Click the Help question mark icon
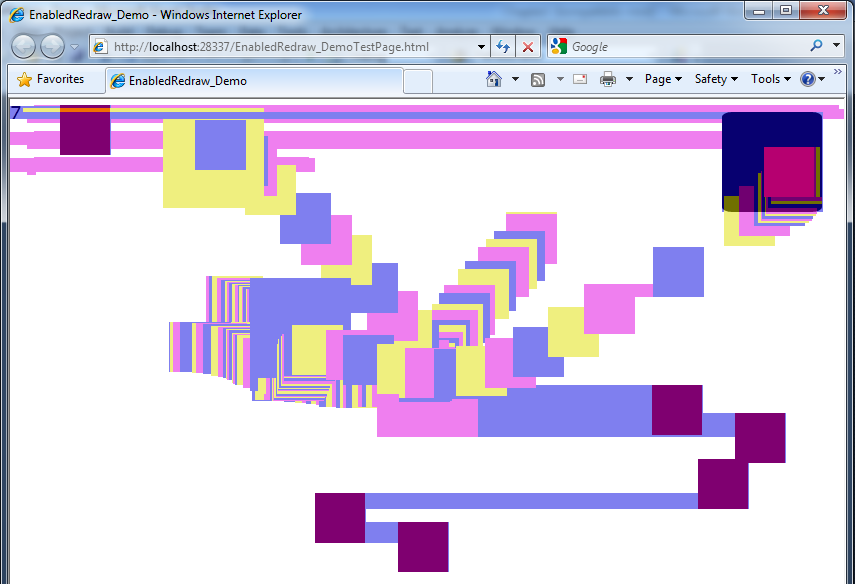 [x=808, y=79]
